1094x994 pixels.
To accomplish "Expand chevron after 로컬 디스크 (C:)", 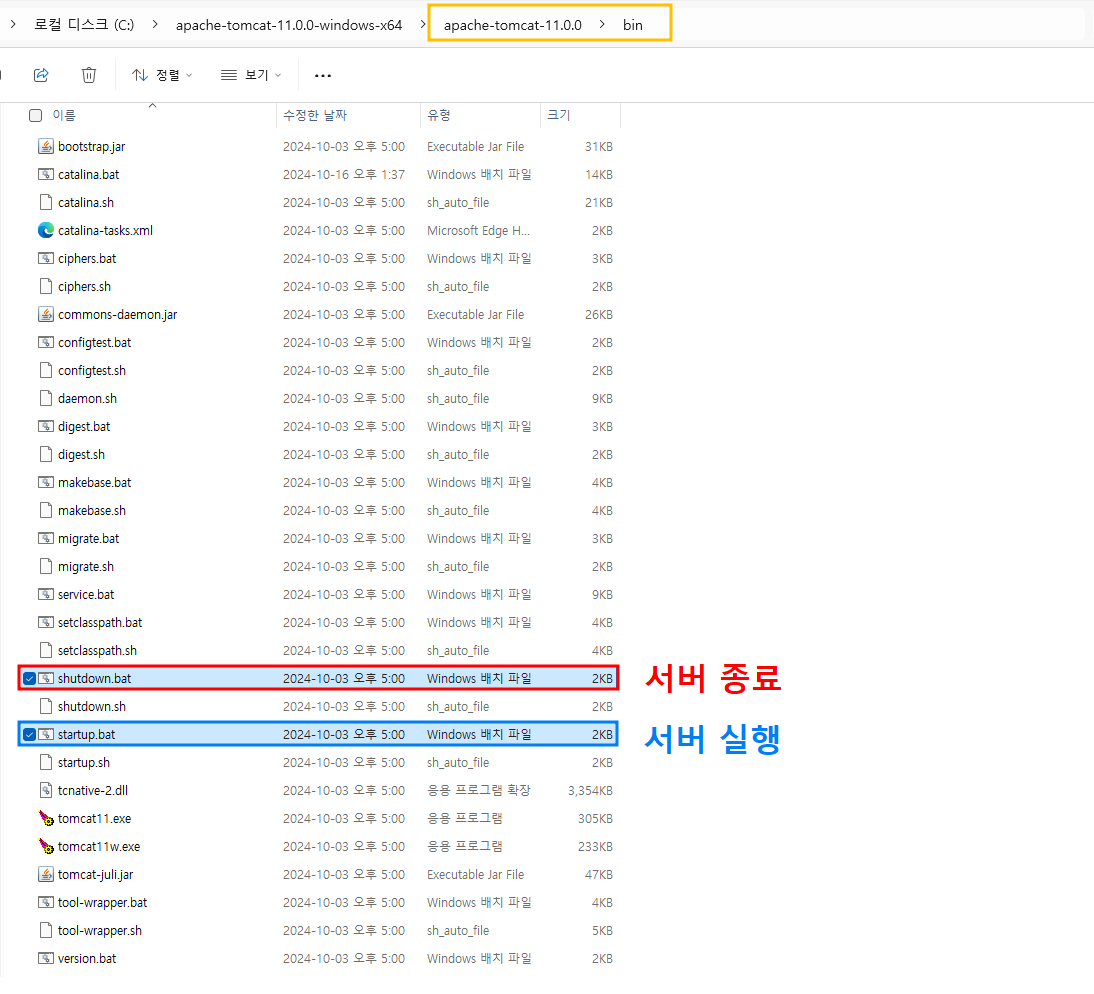I will [x=155, y=24].
